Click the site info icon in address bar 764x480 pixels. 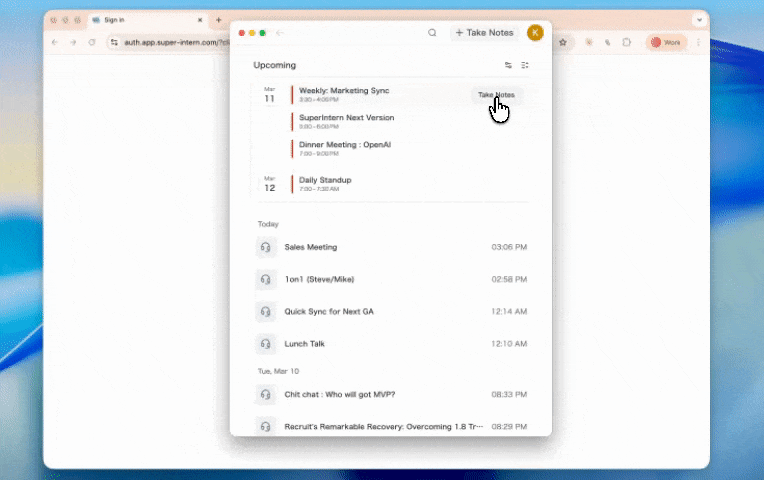pos(114,42)
